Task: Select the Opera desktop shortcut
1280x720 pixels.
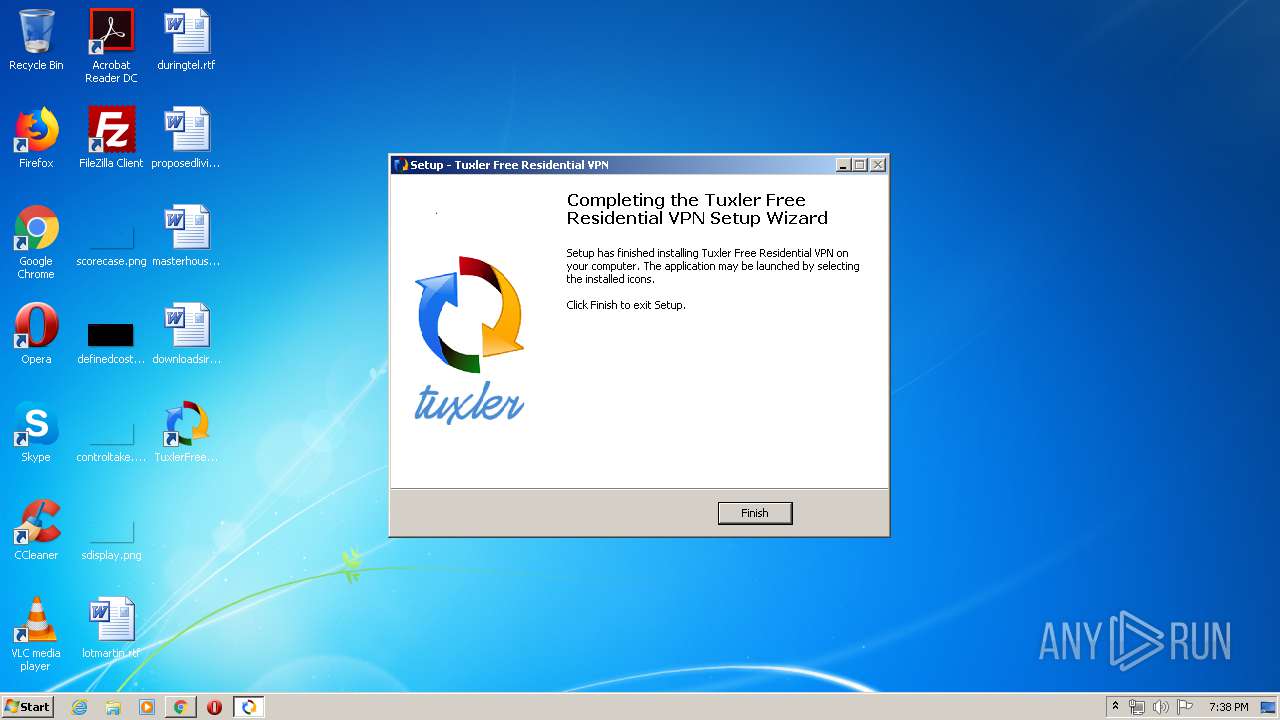Action: coord(36,334)
